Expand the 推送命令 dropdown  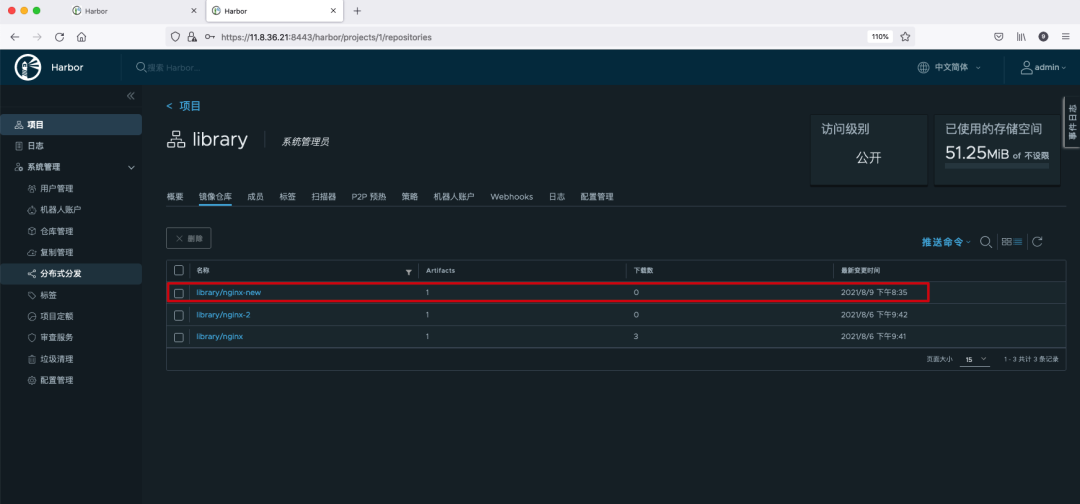[946, 242]
